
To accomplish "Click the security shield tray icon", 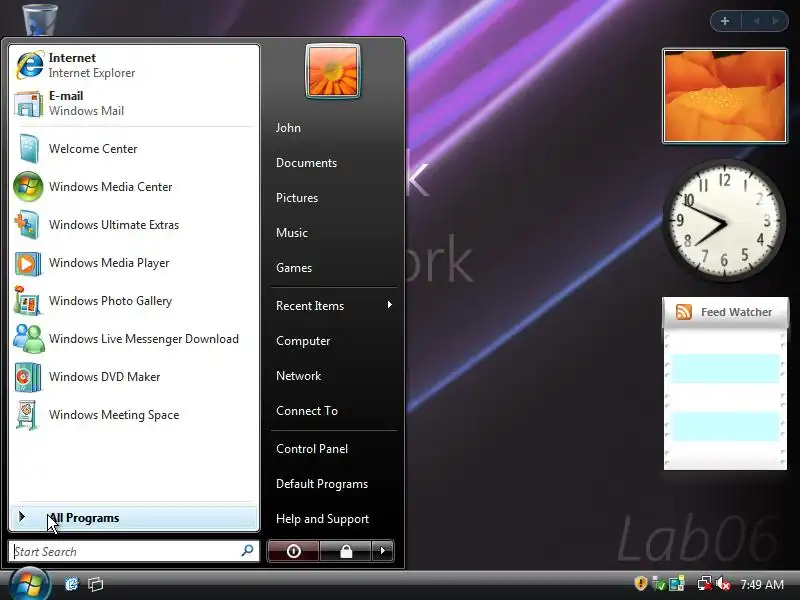I will (x=641, y=583).
